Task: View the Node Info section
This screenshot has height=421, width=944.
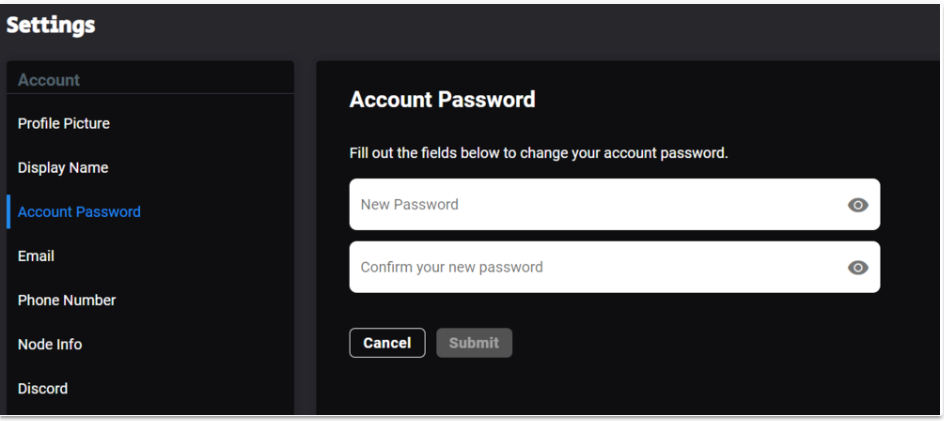Action: (x=50, y=345)
